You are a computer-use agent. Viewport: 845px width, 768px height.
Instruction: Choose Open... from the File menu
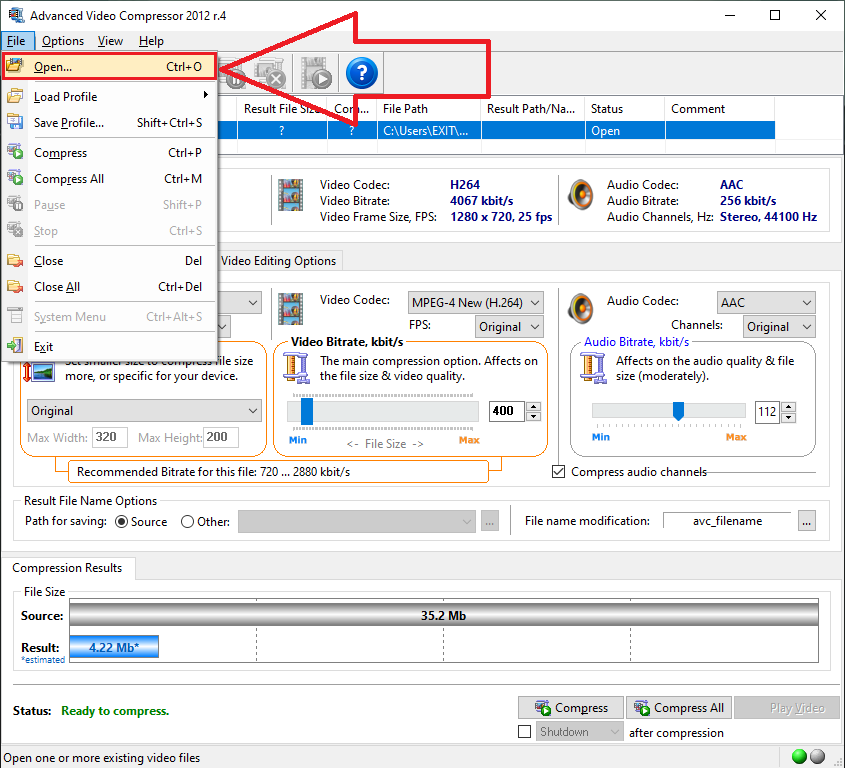(x=109, y=66)
